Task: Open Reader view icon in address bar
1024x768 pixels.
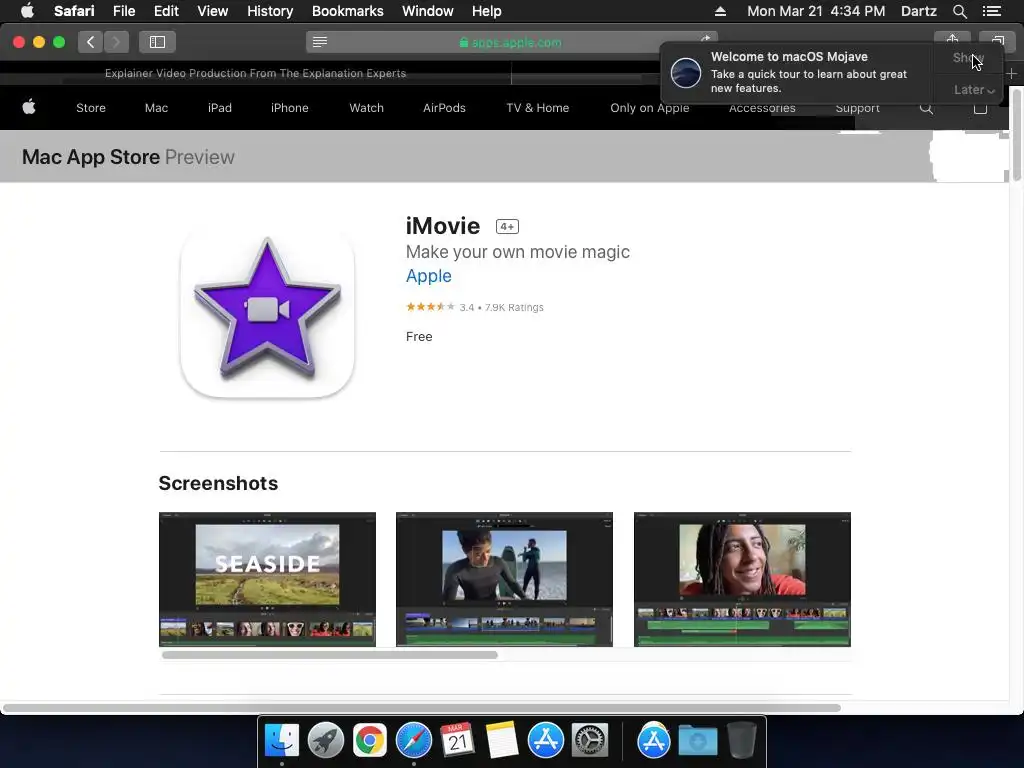Action: coord(320,42)
